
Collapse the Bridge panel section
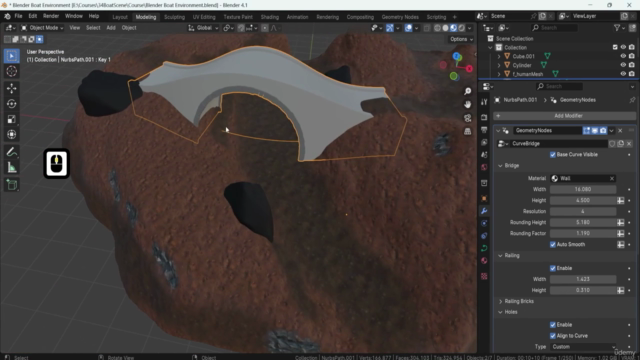coord(500,166)
